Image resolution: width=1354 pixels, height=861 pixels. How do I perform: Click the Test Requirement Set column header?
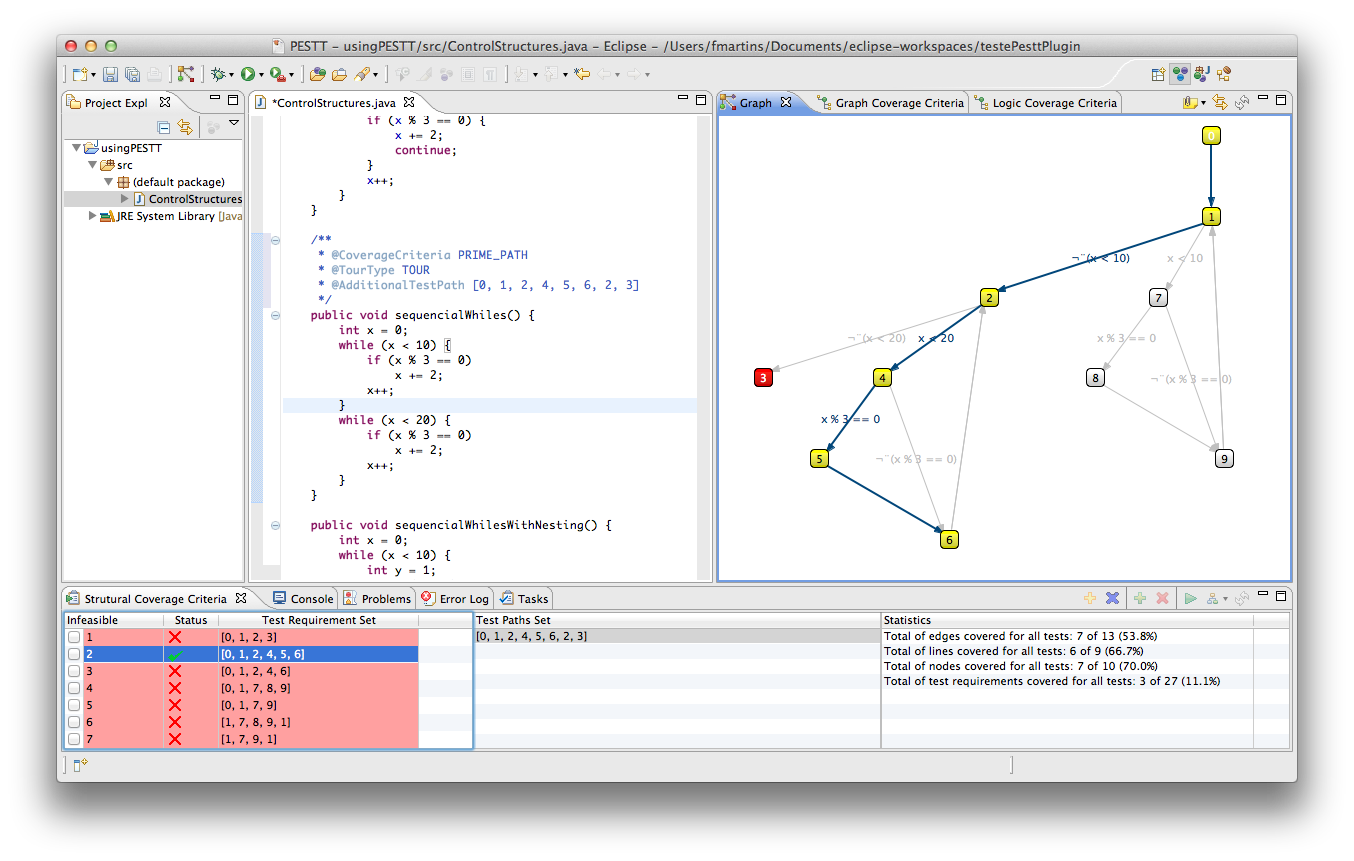[319, 620]
